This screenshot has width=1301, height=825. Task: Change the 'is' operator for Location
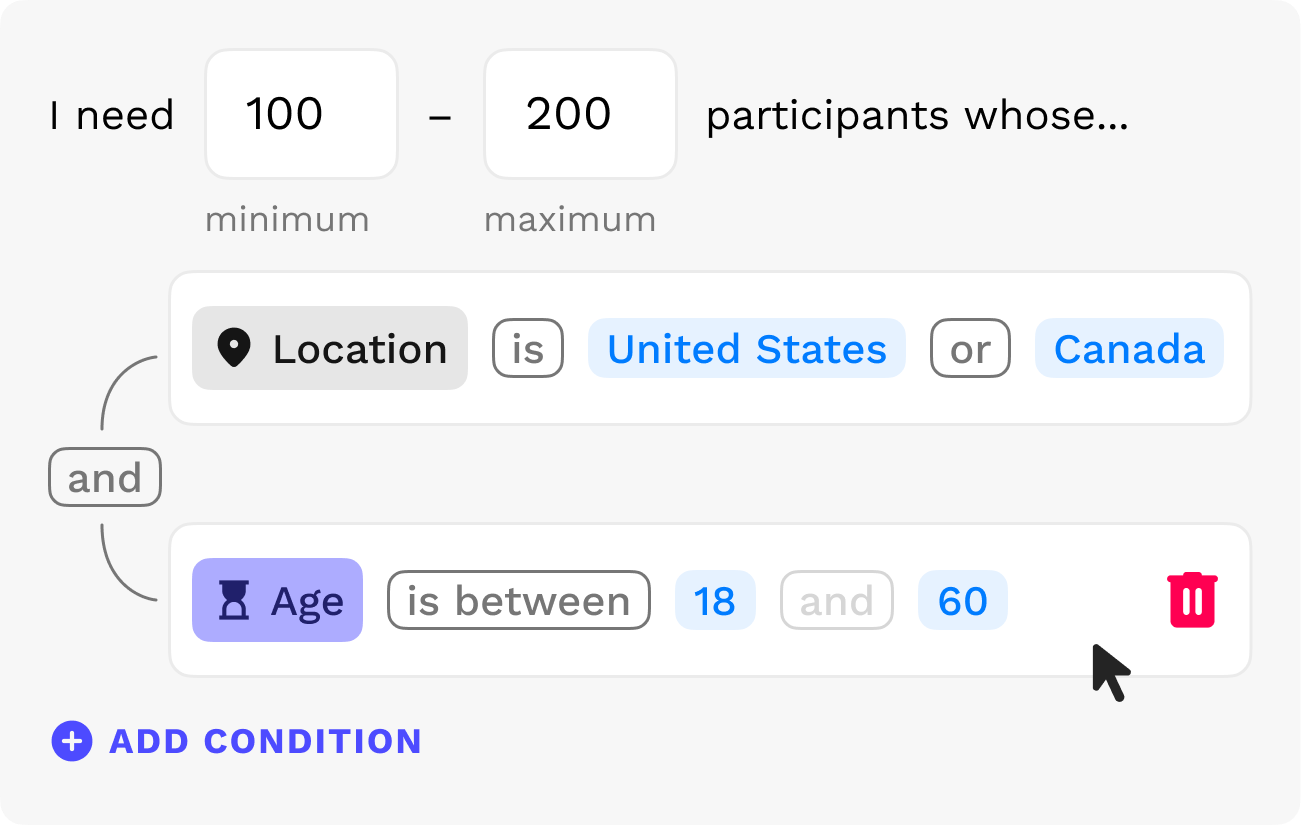tap(528, 348)
